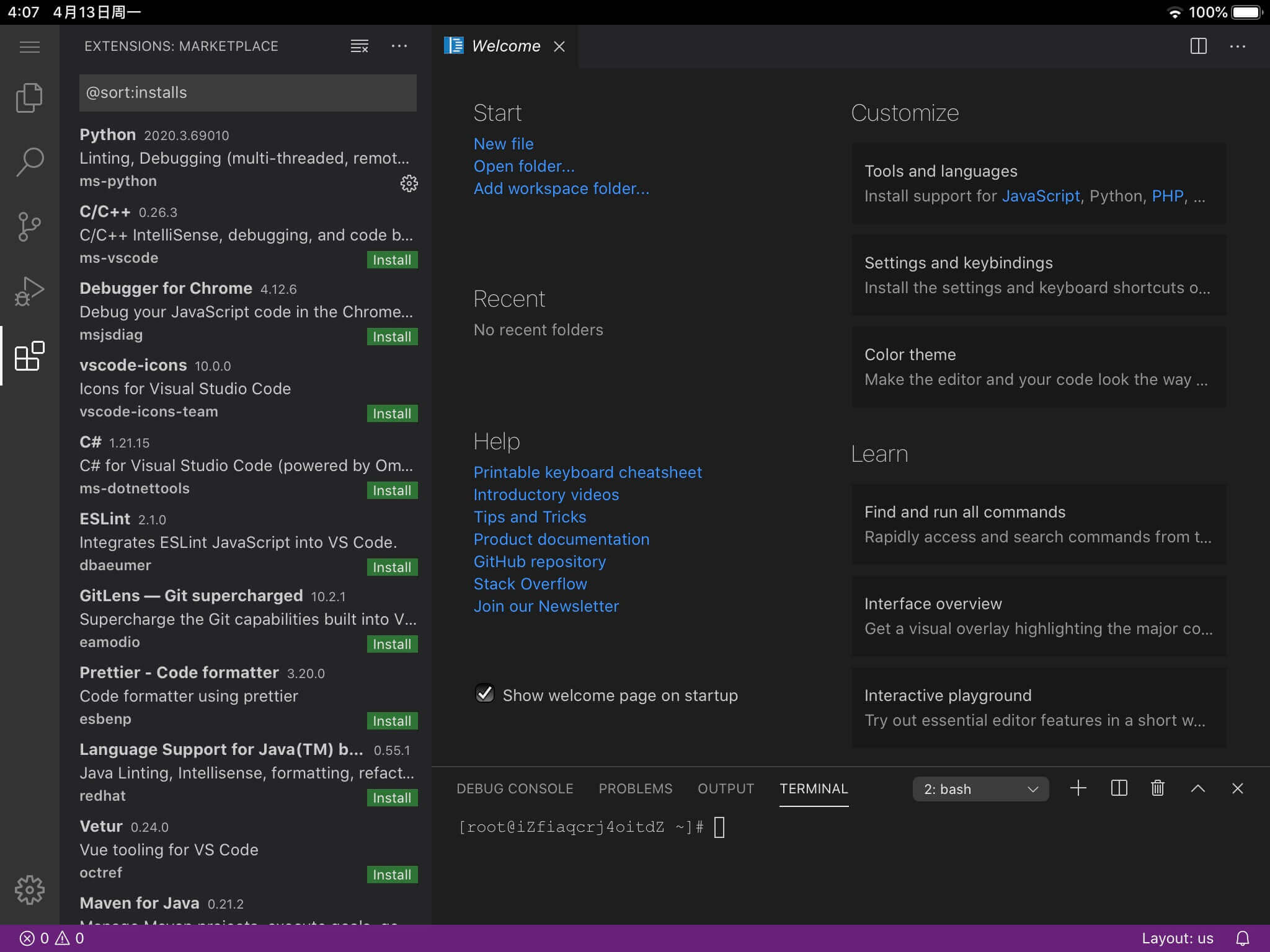Open Product documentation link

click(x=561, y=539)
